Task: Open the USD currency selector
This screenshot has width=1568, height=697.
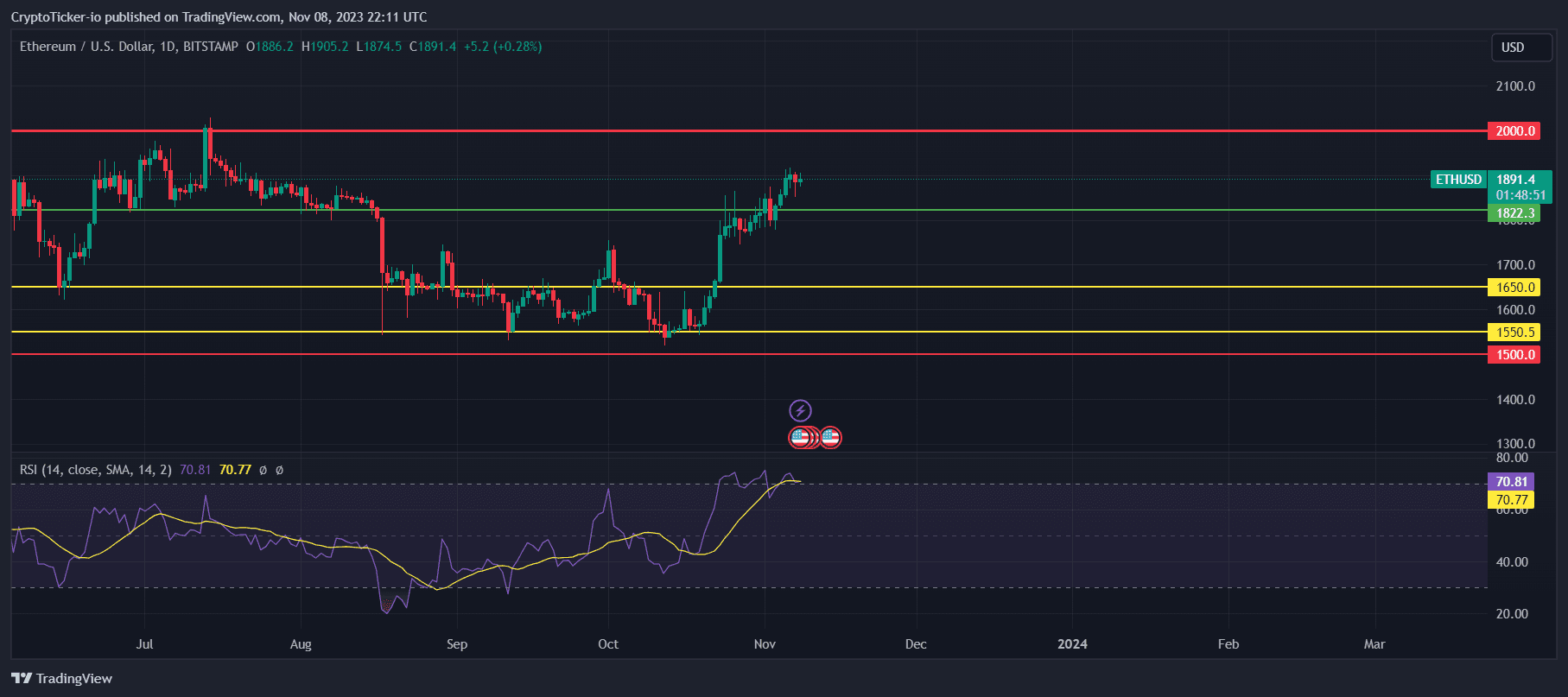Action: pos(1521,48)
